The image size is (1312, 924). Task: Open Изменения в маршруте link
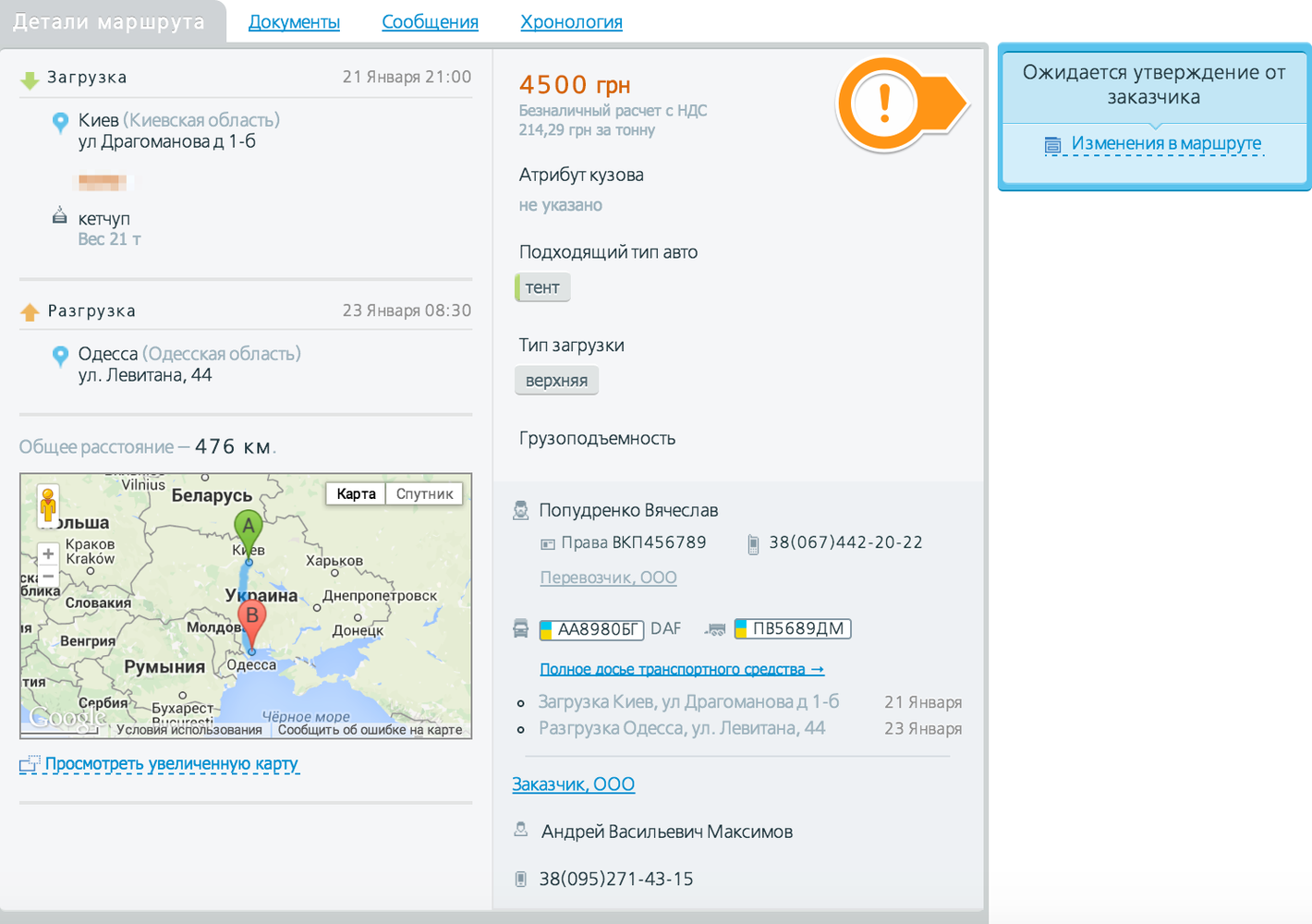[x=1166, y=143]
